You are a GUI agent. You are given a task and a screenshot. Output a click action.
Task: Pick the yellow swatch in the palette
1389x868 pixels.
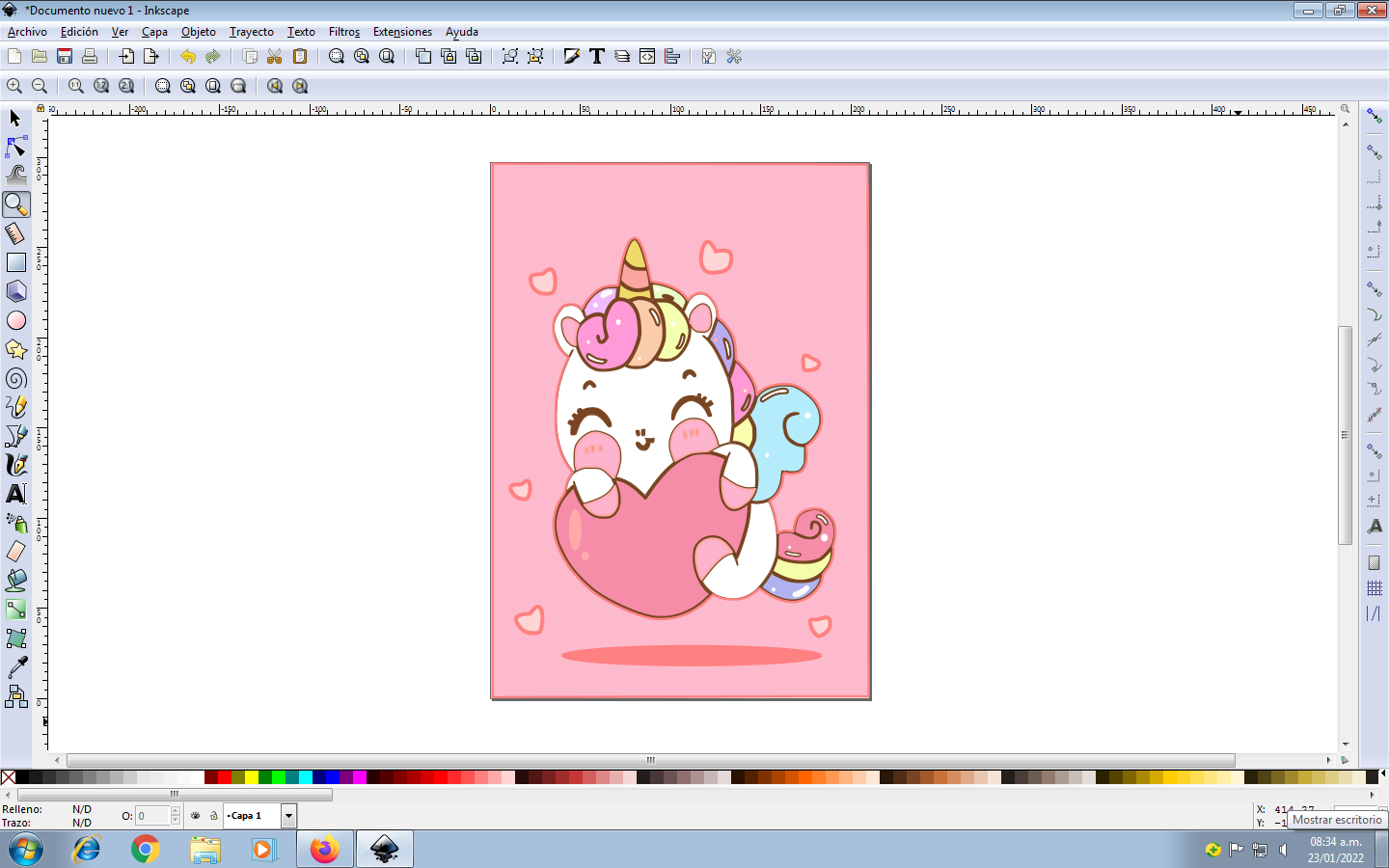pos(252,777)
